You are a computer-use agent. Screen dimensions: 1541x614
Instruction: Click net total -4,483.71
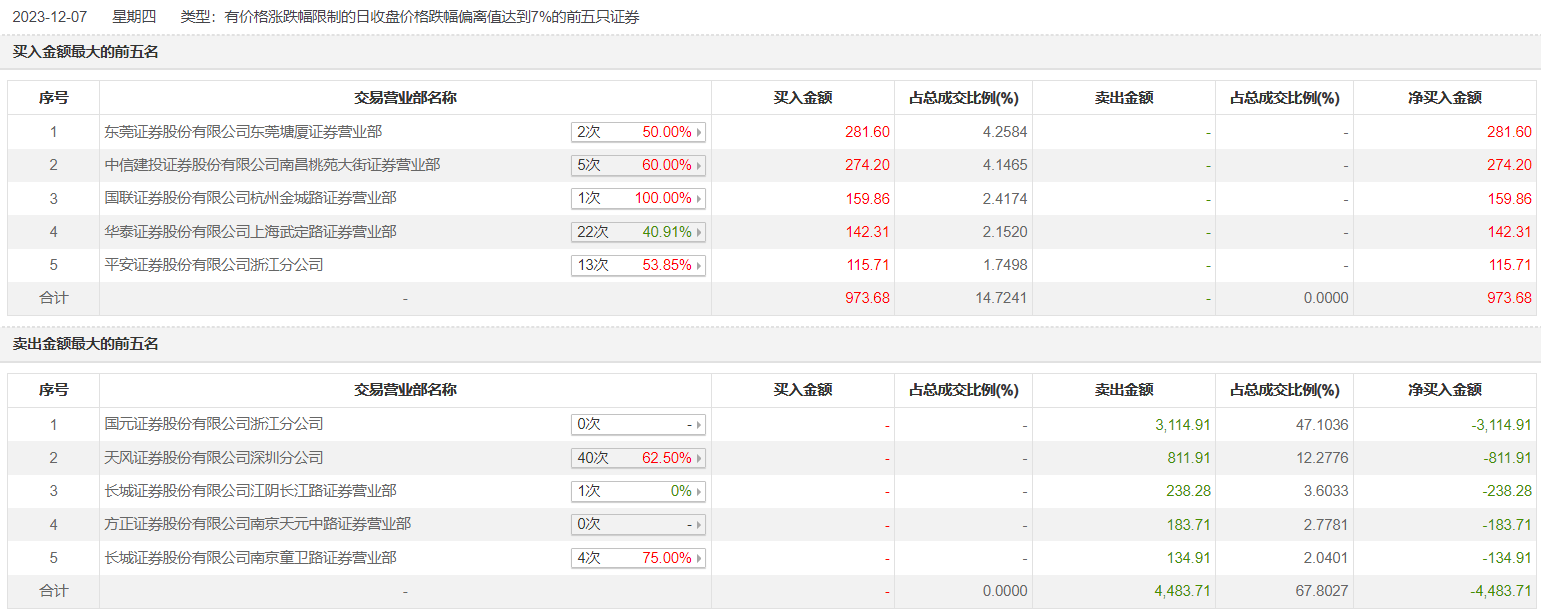1501,591
